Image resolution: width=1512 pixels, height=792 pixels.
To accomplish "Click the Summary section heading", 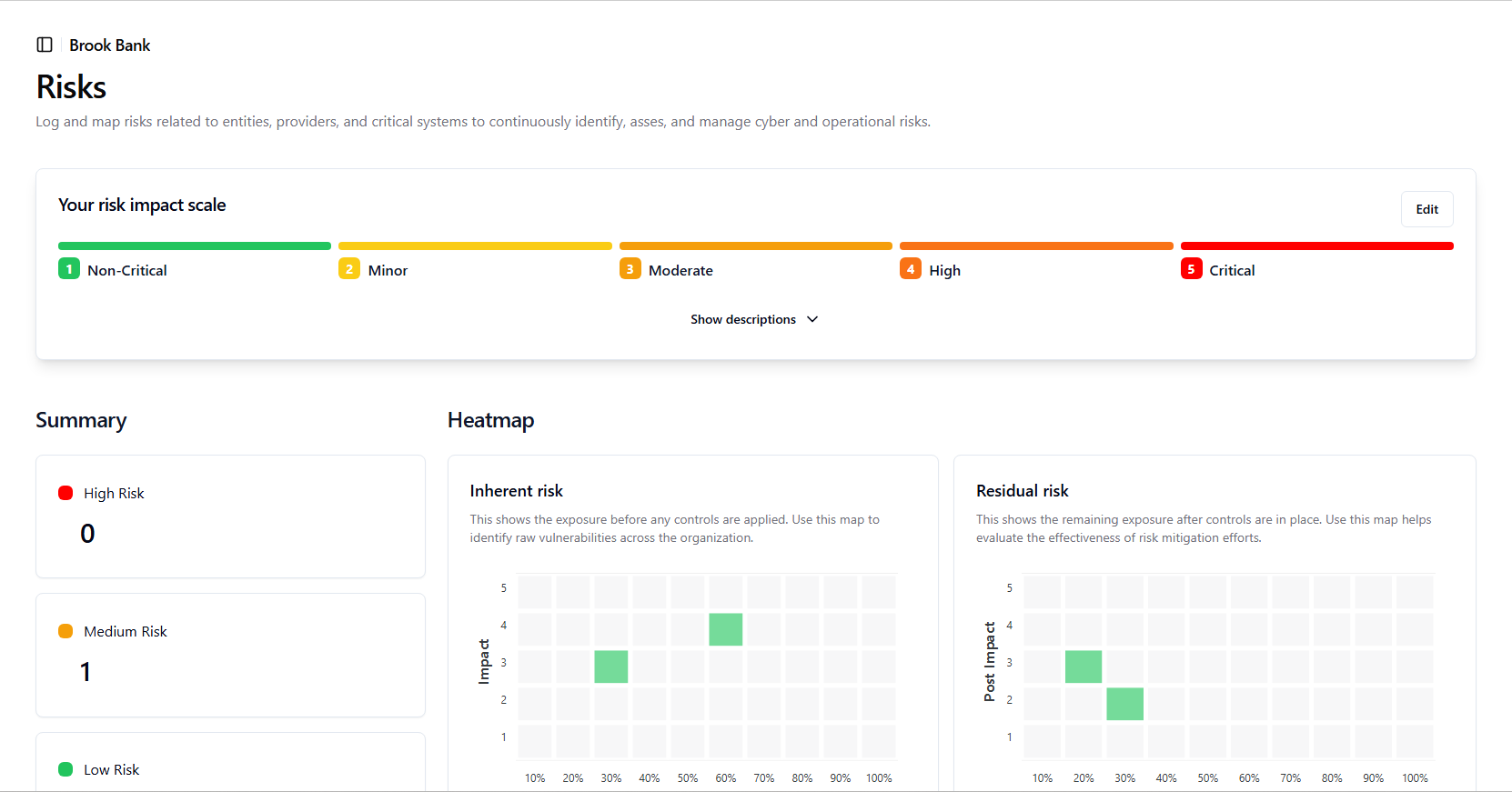I will (81, 420).
